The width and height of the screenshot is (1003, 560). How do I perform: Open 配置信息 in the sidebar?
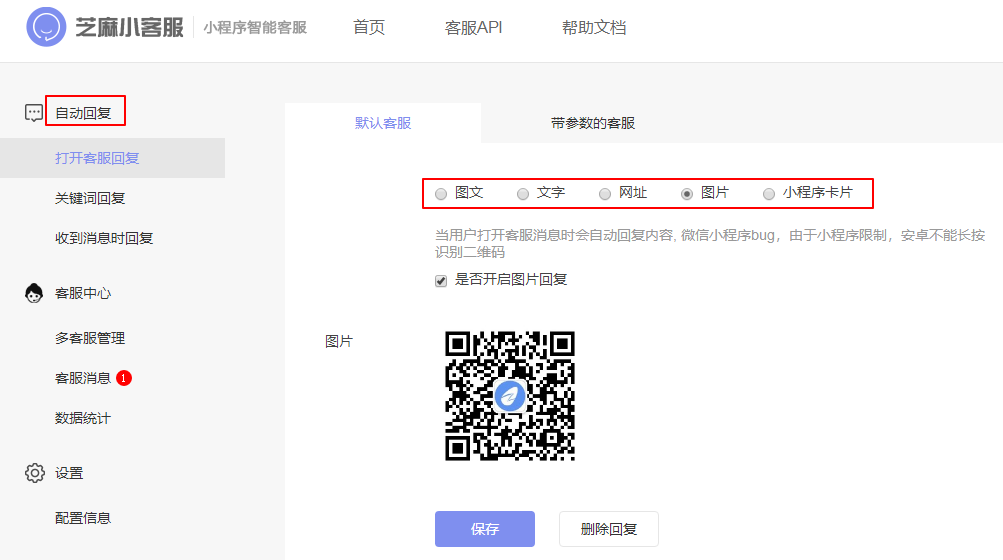point(83,518)
